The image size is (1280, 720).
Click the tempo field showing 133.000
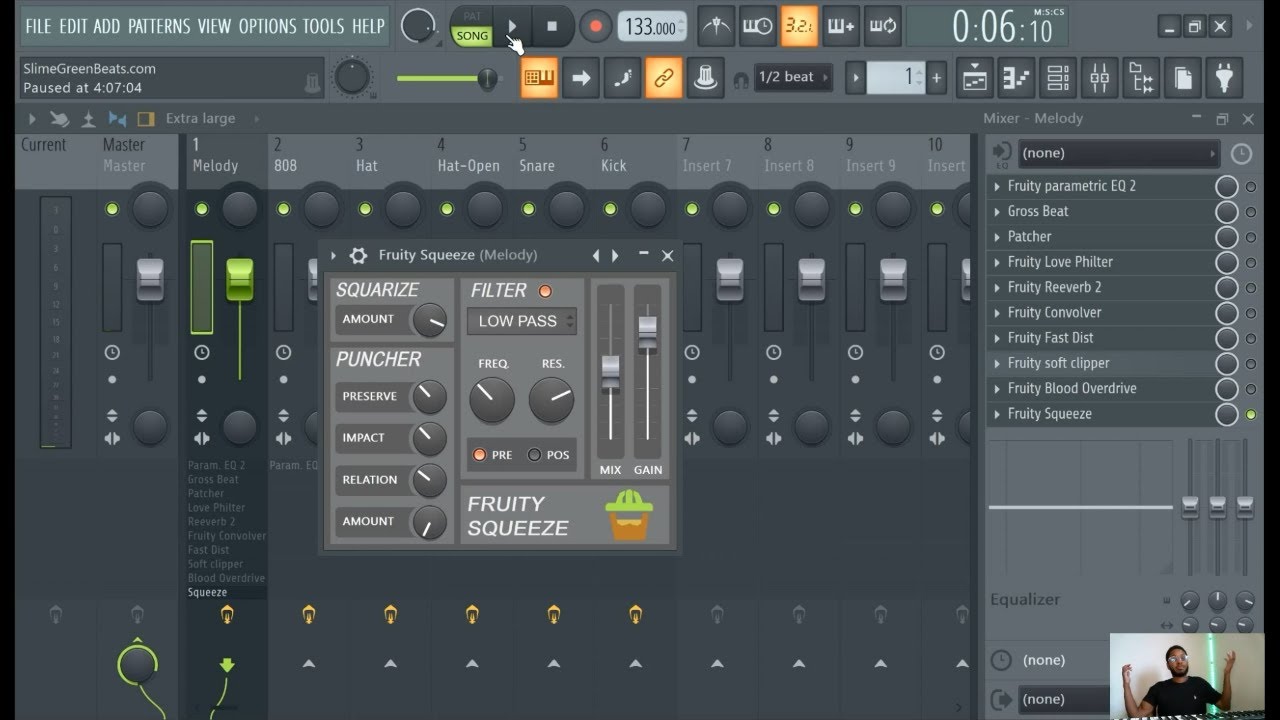tap(651, 27)
